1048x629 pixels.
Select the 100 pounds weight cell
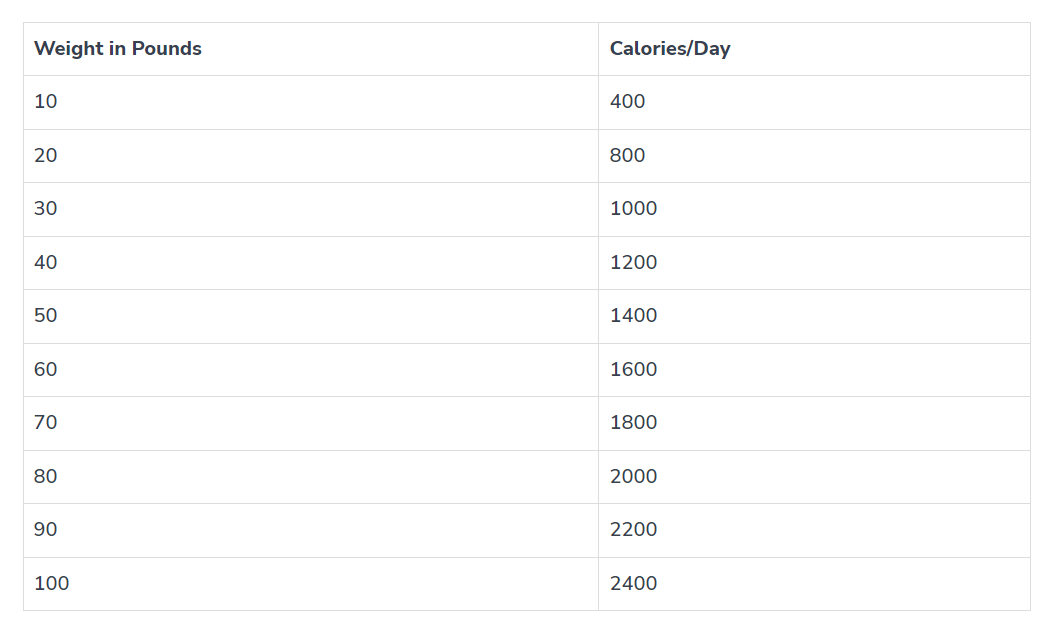[x=52, y=584]
